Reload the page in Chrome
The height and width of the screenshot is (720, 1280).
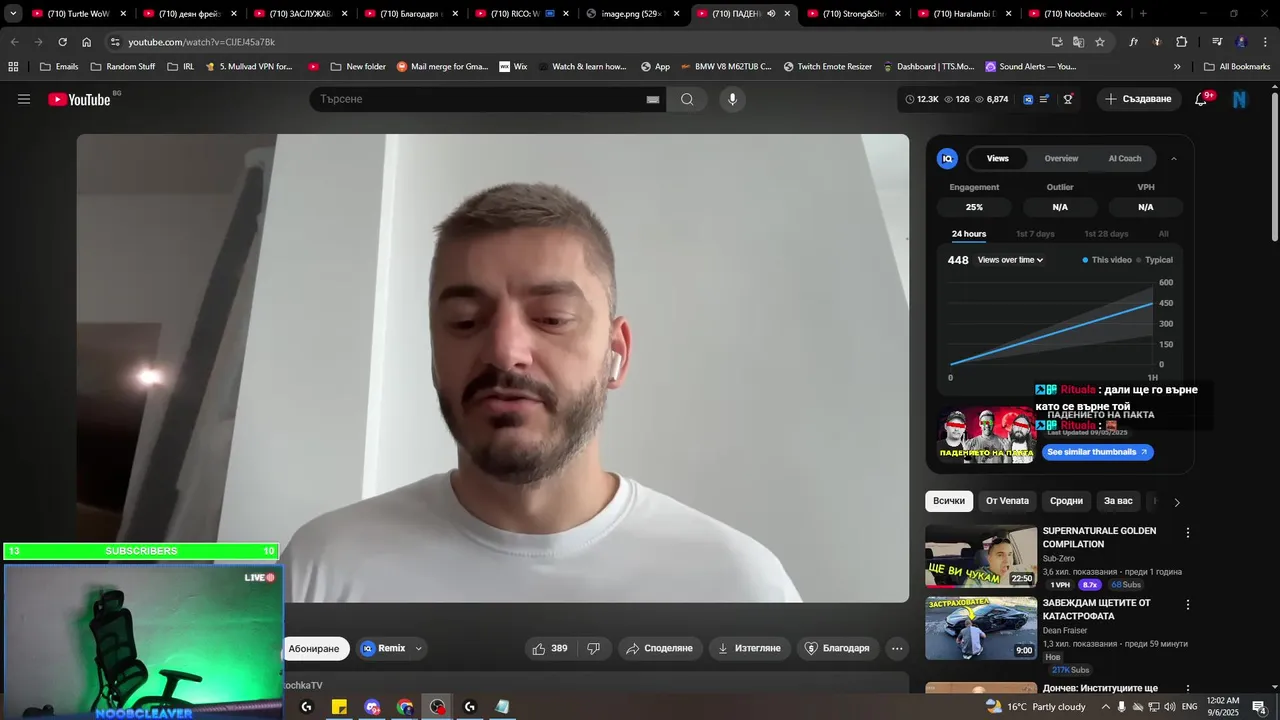62,42
